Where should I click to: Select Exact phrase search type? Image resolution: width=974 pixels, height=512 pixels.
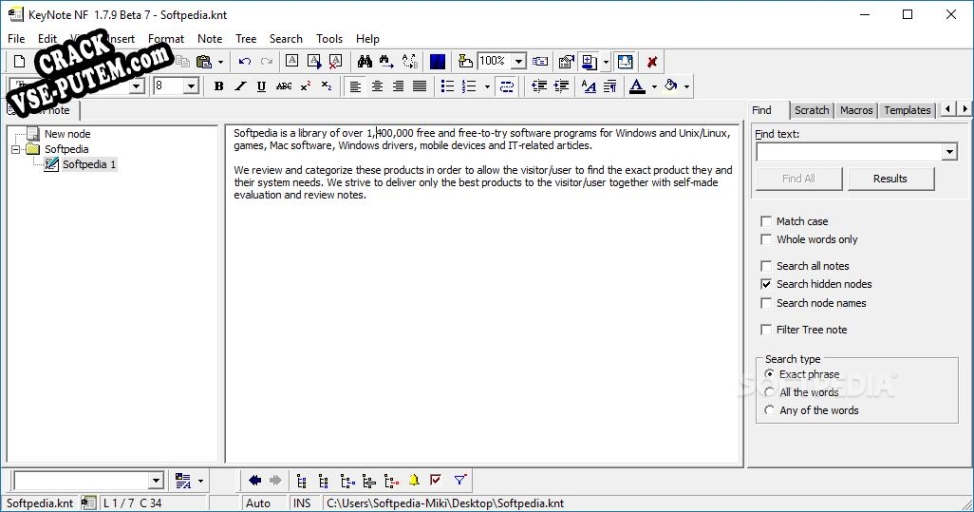(x=770, y=374)
